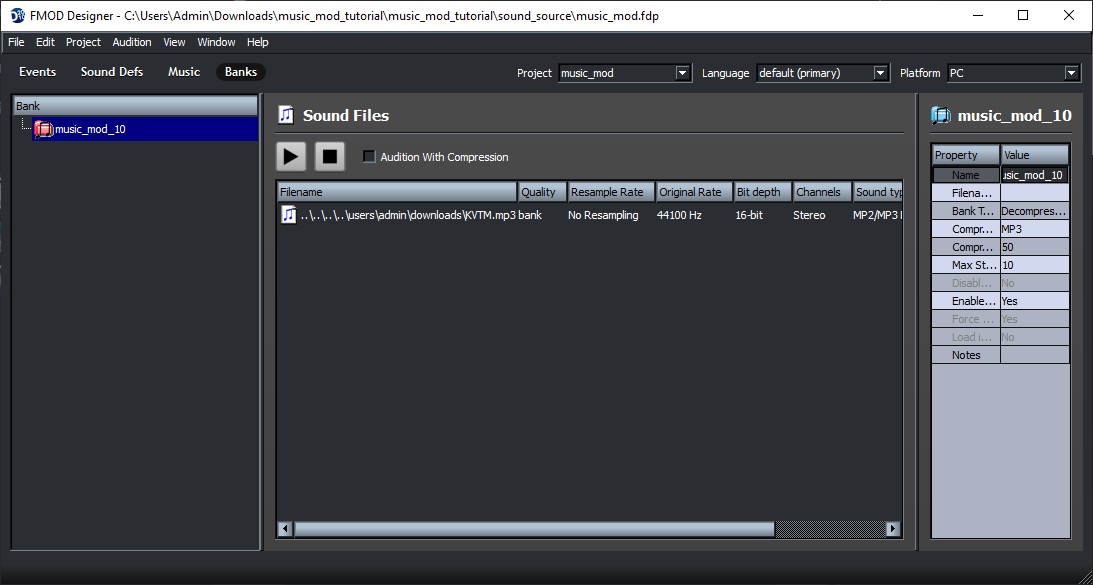Viewport: 1093px width, 585px height.
Task: Click the Notes property value field
Action: (x=1034, y=355)
